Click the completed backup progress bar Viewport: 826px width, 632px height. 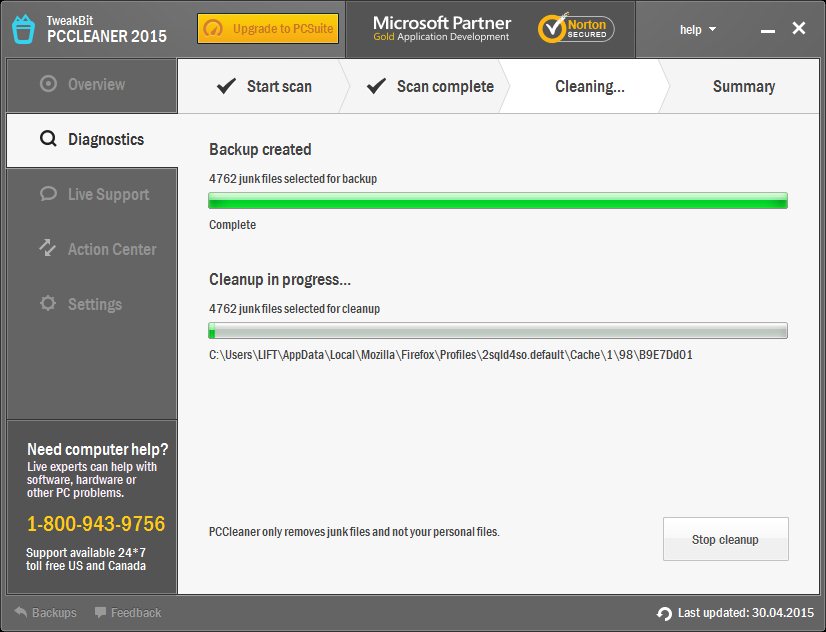[498, 201]
